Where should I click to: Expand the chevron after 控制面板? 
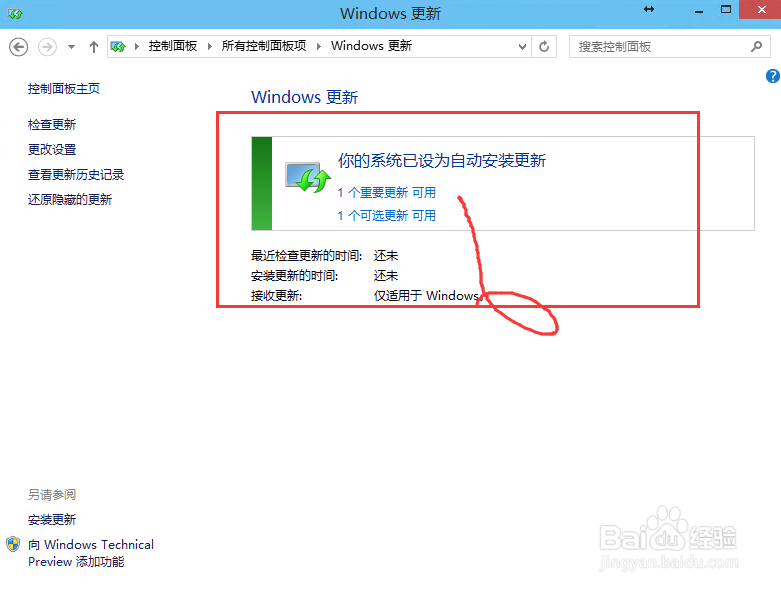coord(210,47)
